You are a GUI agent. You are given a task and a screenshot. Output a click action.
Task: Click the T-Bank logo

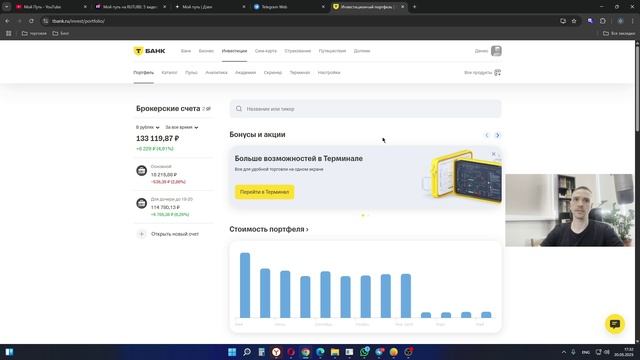149,51
